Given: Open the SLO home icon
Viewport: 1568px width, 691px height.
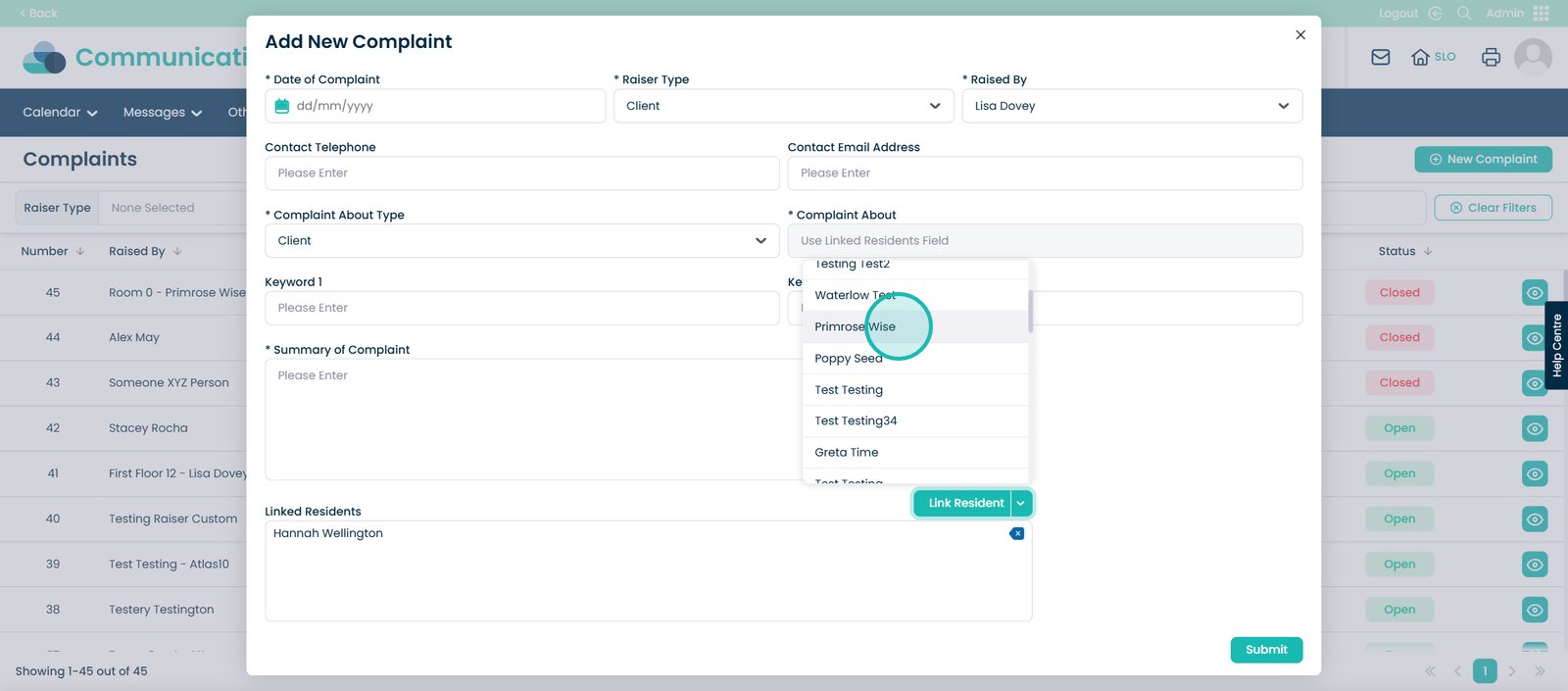Looking at the screenshot, I should (1420, 57).
